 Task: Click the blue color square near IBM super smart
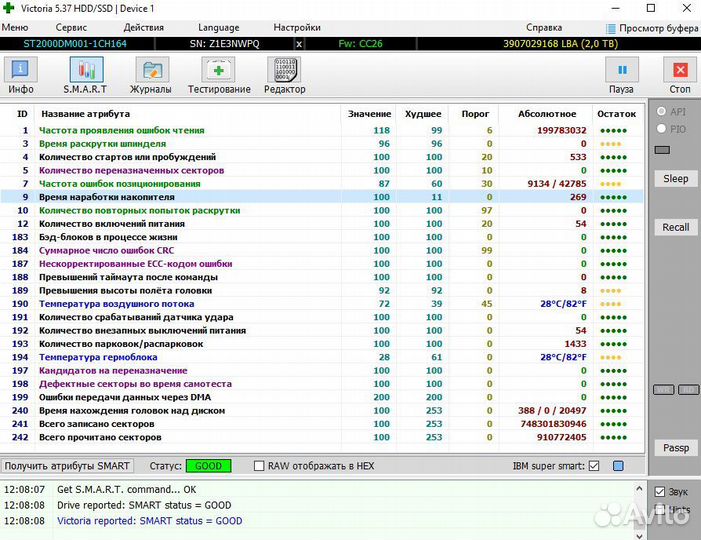tap(618, 466)
